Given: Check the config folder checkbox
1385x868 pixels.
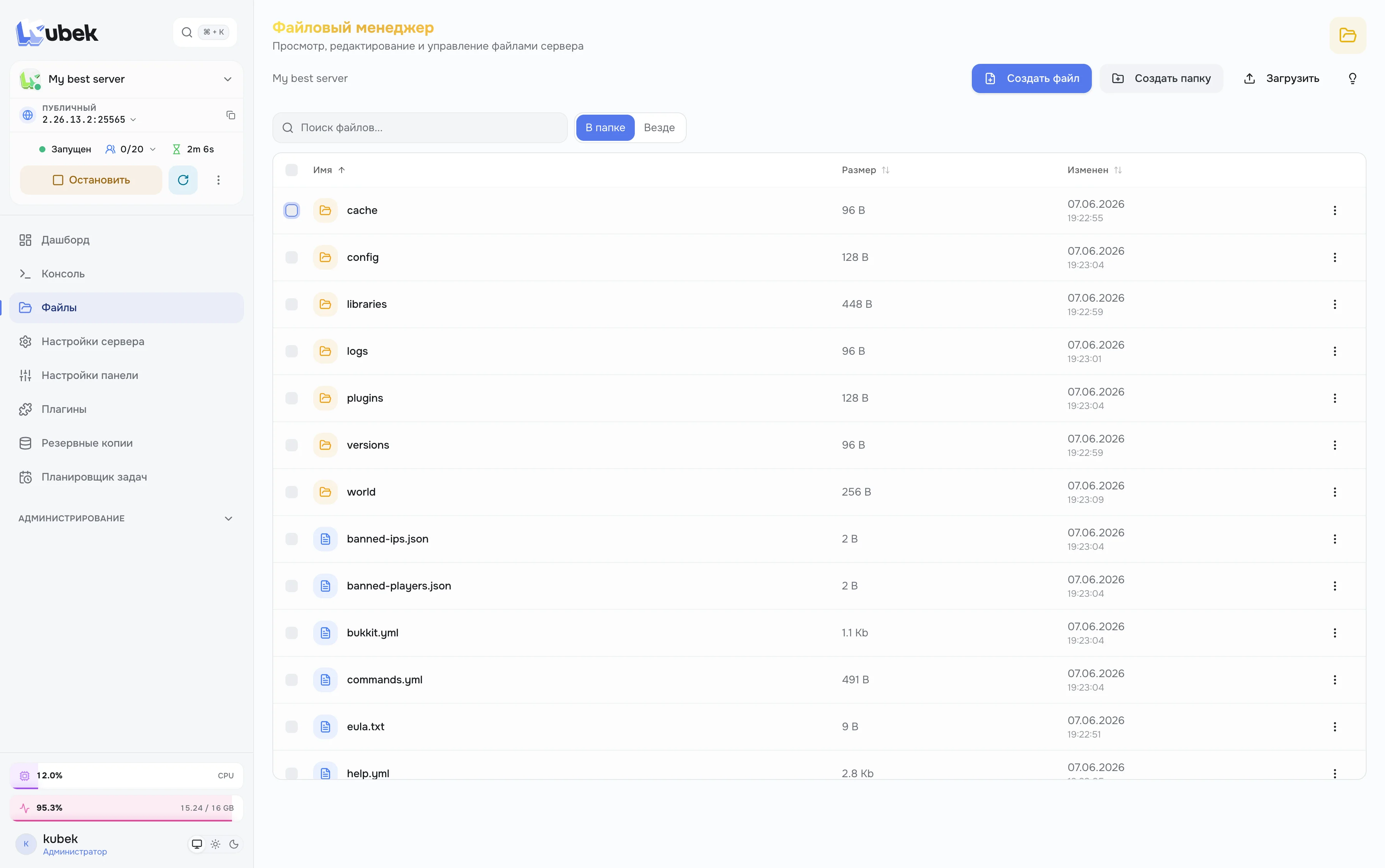Looking at the screenshot, I should (292, 258).
